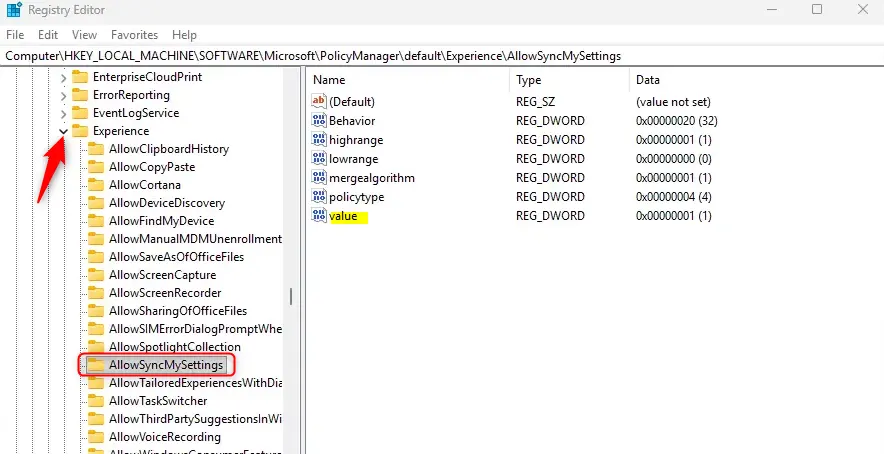
Task: Select the highrange value name
Action: [356, 140]
